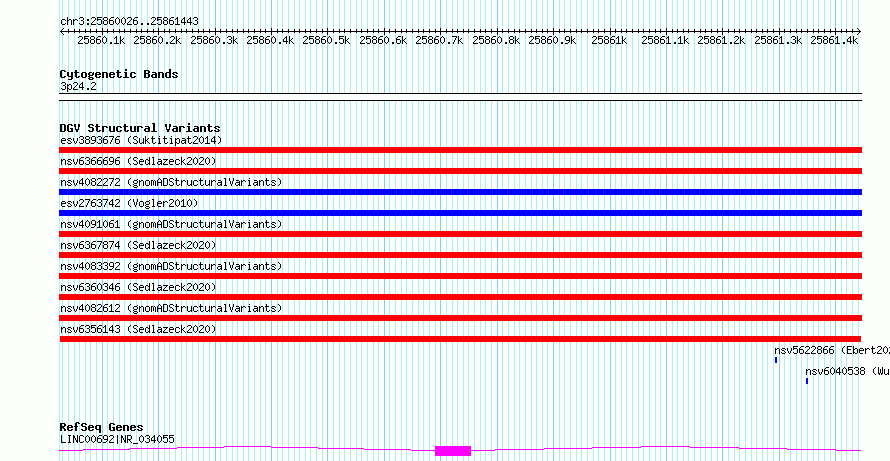Select the red bar under nsv6356143
The image size is (890, 461).
461,339
